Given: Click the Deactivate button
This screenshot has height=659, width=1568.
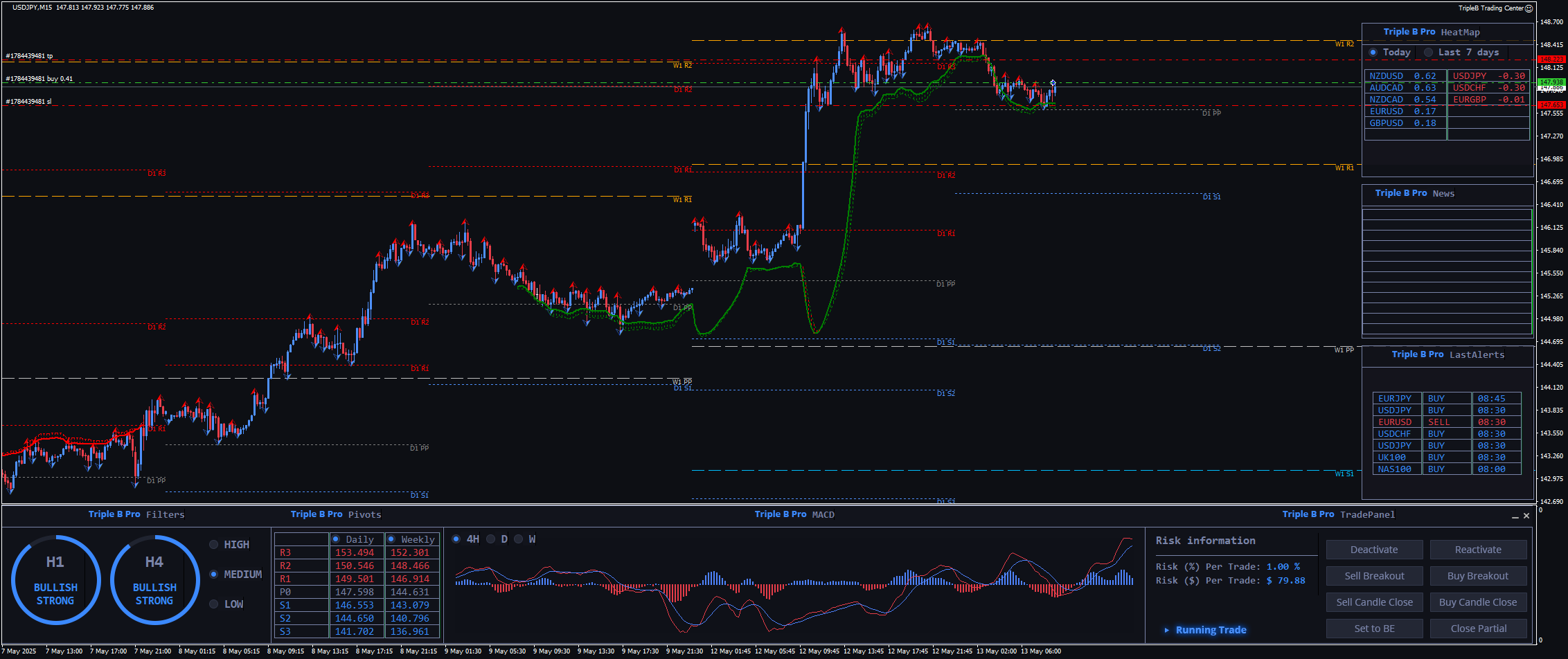Looking at the screenshot, I should tap(1374, 550).
